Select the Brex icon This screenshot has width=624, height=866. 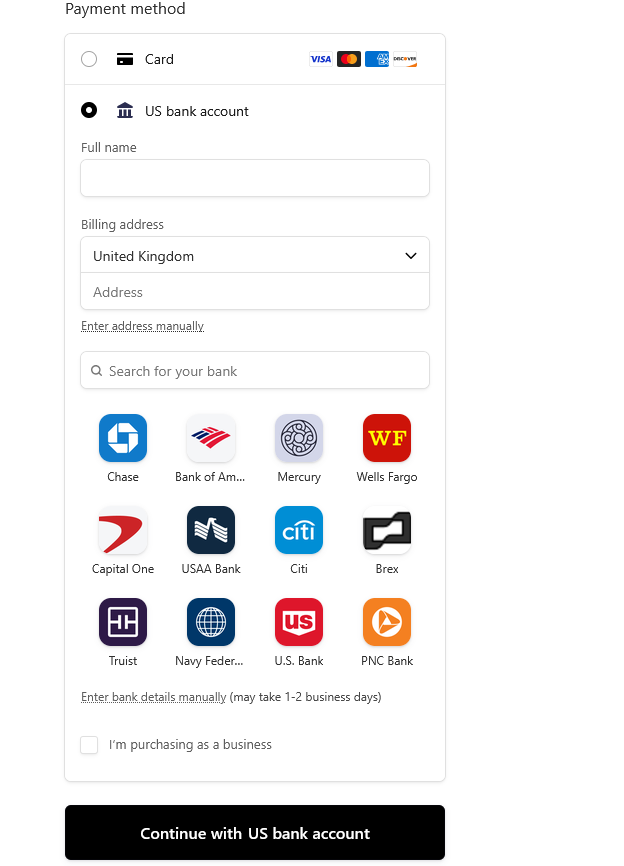click(x=387, y=530)
